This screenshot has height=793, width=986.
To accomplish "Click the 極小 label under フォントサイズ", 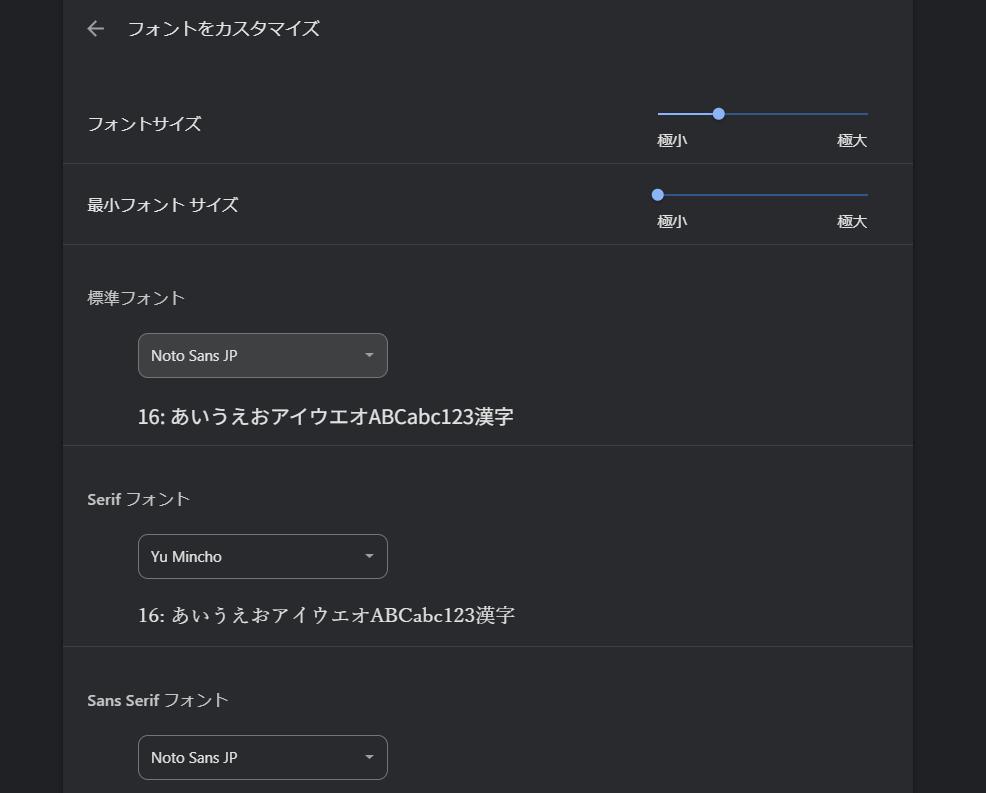I will point(671,140).
